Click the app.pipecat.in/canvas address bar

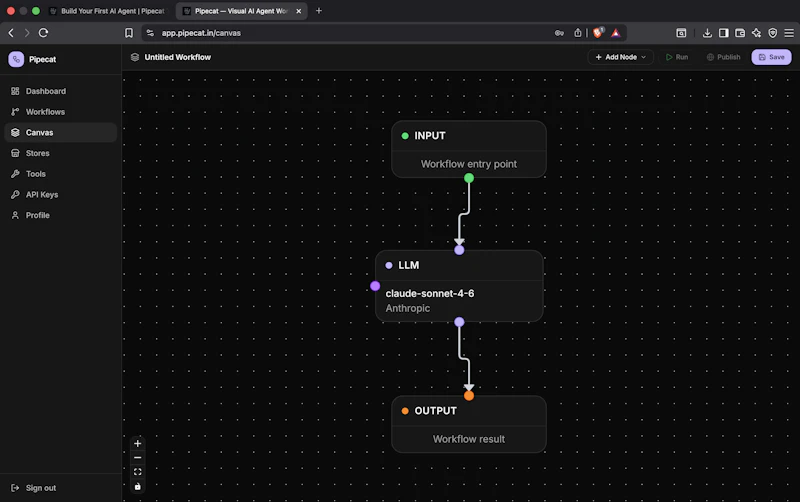pyautogui.click(x=201, y=33)
